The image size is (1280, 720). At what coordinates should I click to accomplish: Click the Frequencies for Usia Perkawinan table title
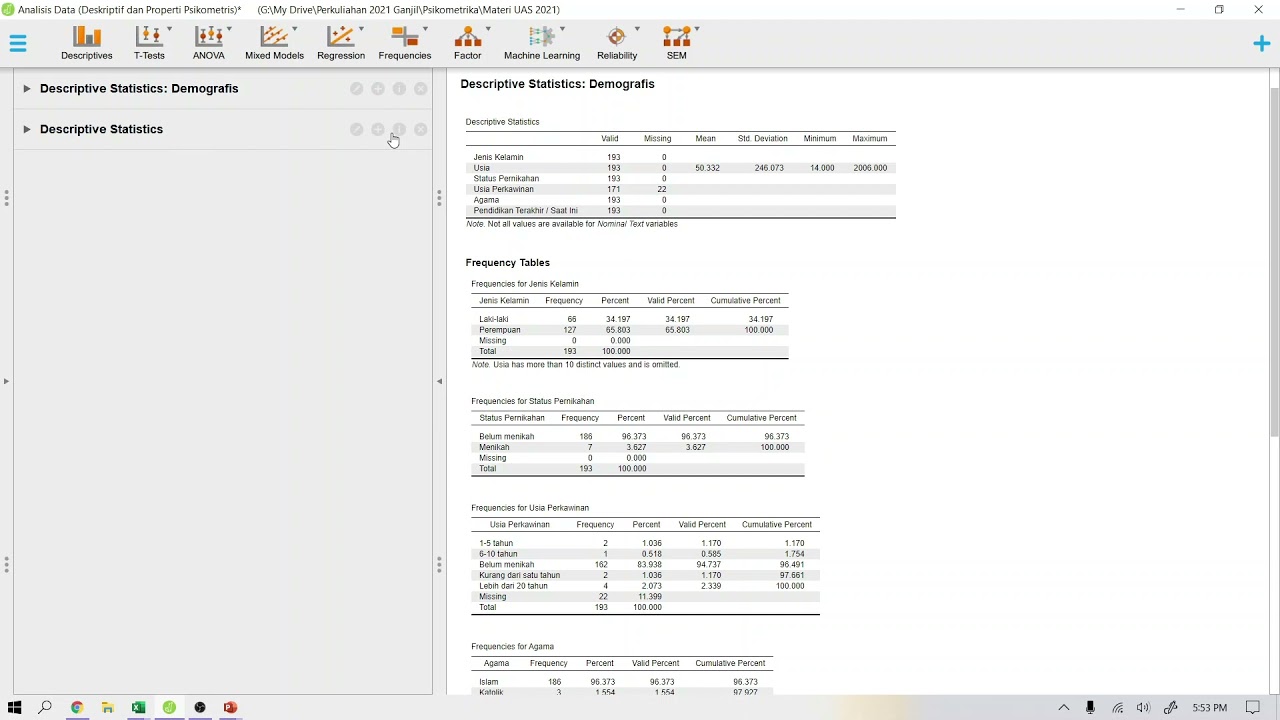(x=530, y=508)
